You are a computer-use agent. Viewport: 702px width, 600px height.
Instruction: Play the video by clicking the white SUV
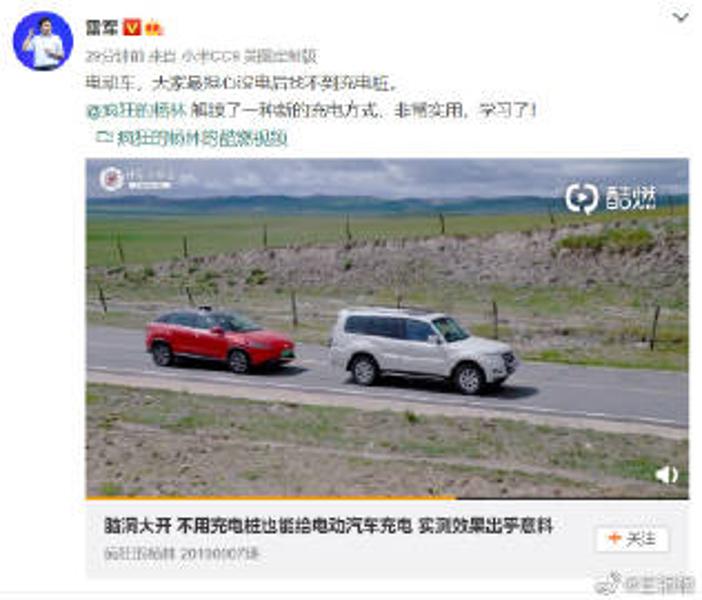point(423,350)
